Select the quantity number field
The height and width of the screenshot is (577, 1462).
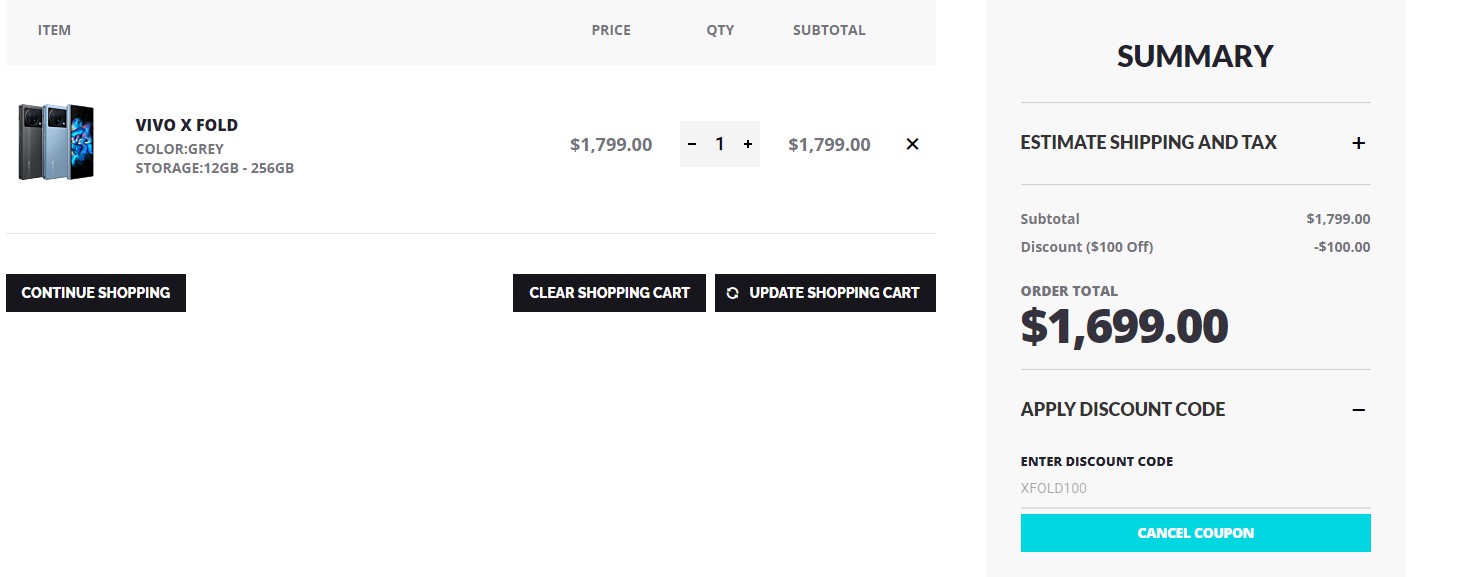[x=719, y=144]
